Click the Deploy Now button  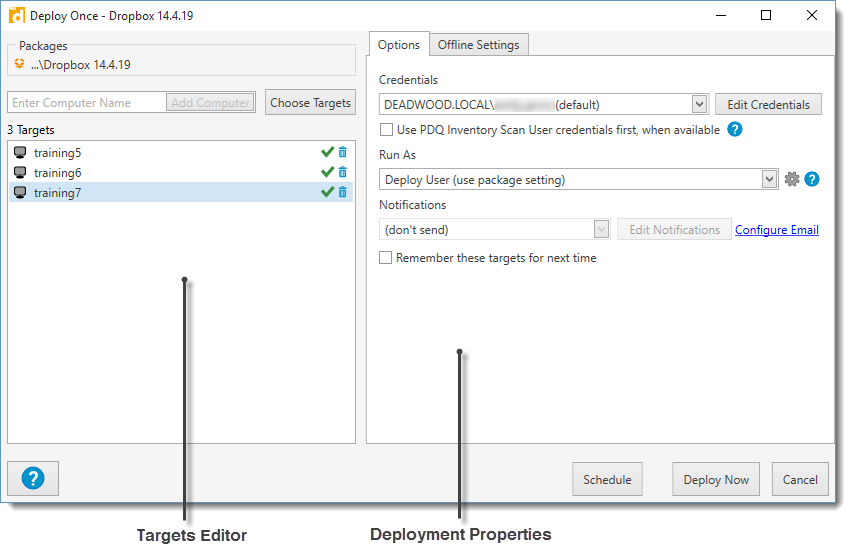click(716, 479)
